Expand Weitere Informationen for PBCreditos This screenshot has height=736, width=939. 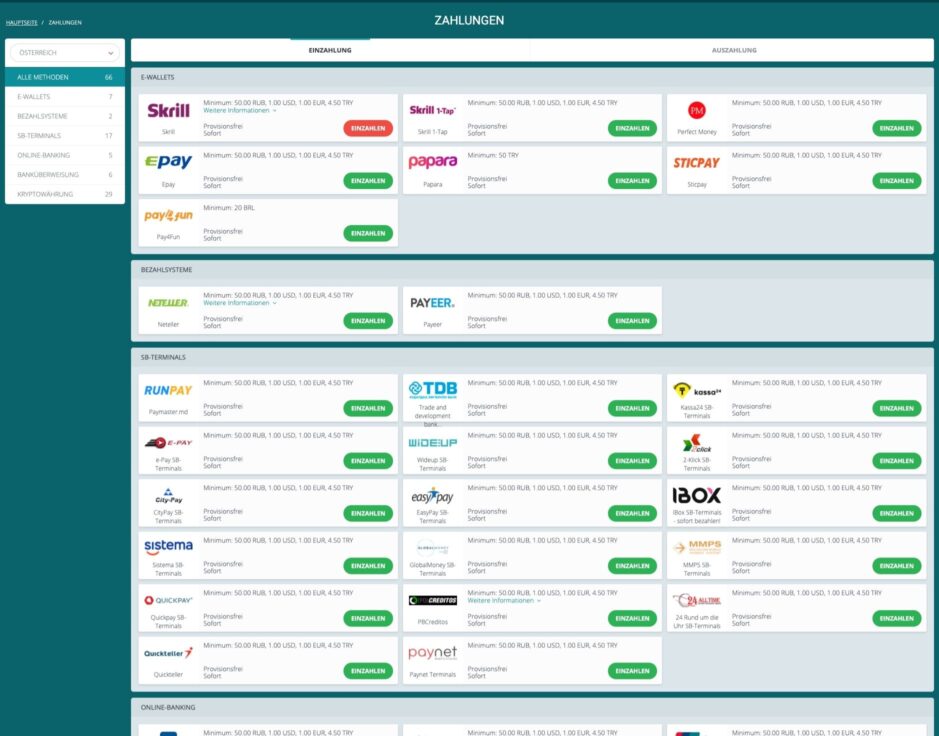[x=504, y=601]
